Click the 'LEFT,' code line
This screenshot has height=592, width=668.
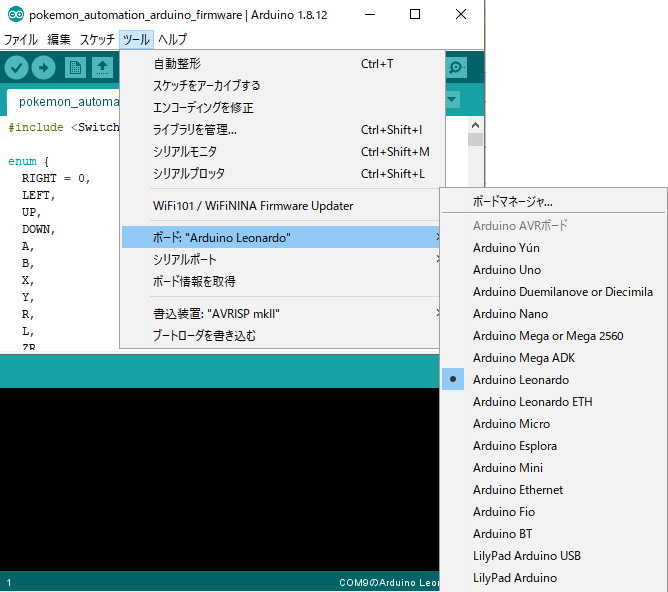(x=39, y=195)
